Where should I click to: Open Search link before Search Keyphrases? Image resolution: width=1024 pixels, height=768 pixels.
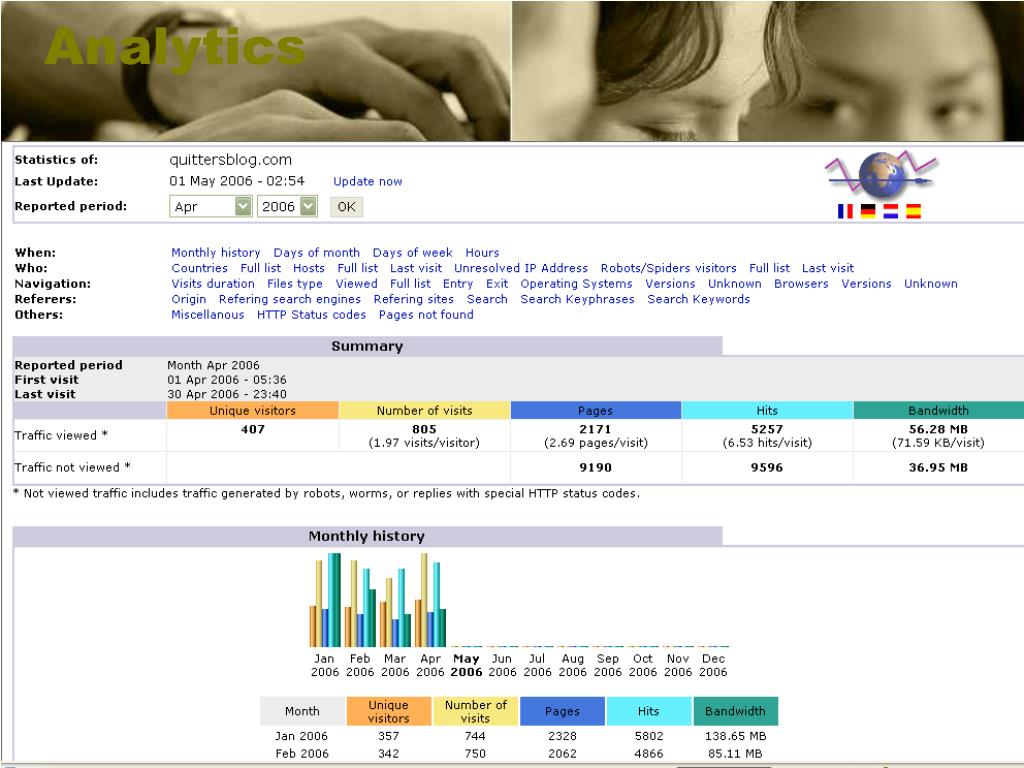(x=487, y=299)
